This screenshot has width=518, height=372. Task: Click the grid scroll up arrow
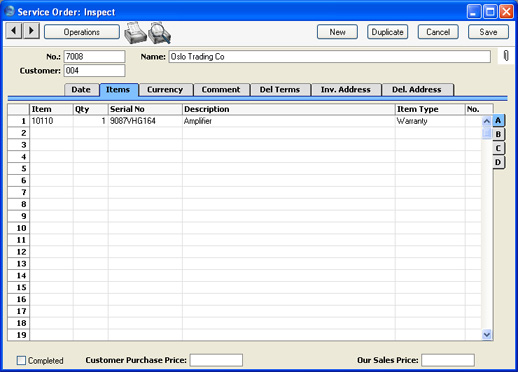click(x=487, y=121)
